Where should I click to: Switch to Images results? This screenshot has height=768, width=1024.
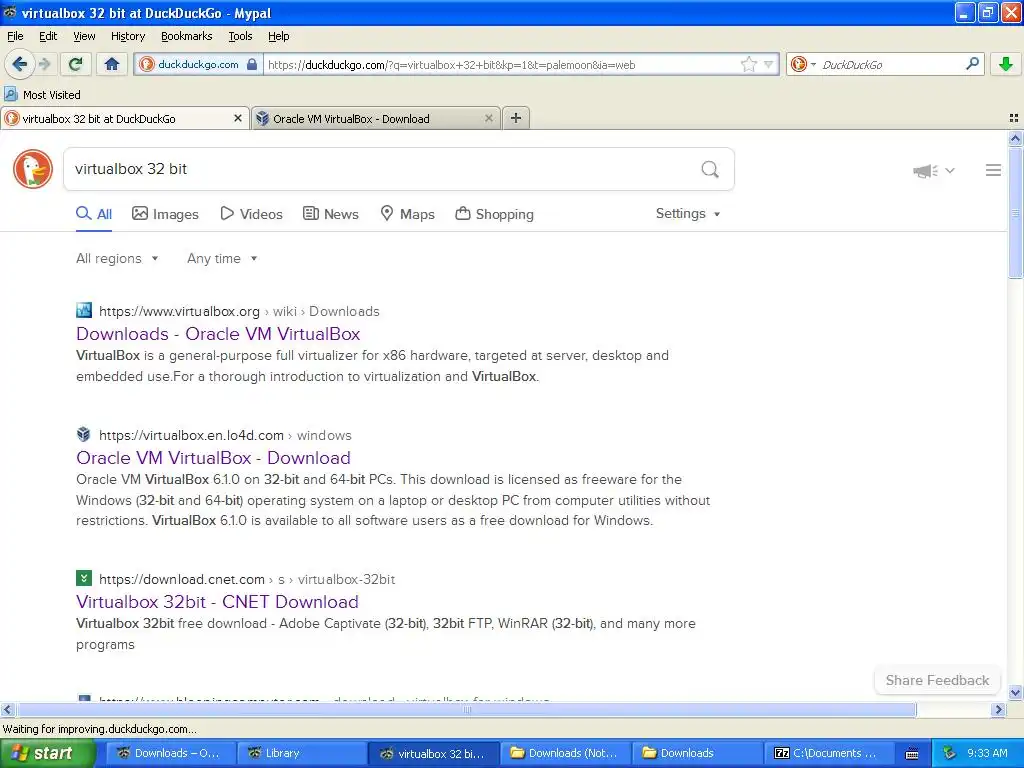(165, 214)
